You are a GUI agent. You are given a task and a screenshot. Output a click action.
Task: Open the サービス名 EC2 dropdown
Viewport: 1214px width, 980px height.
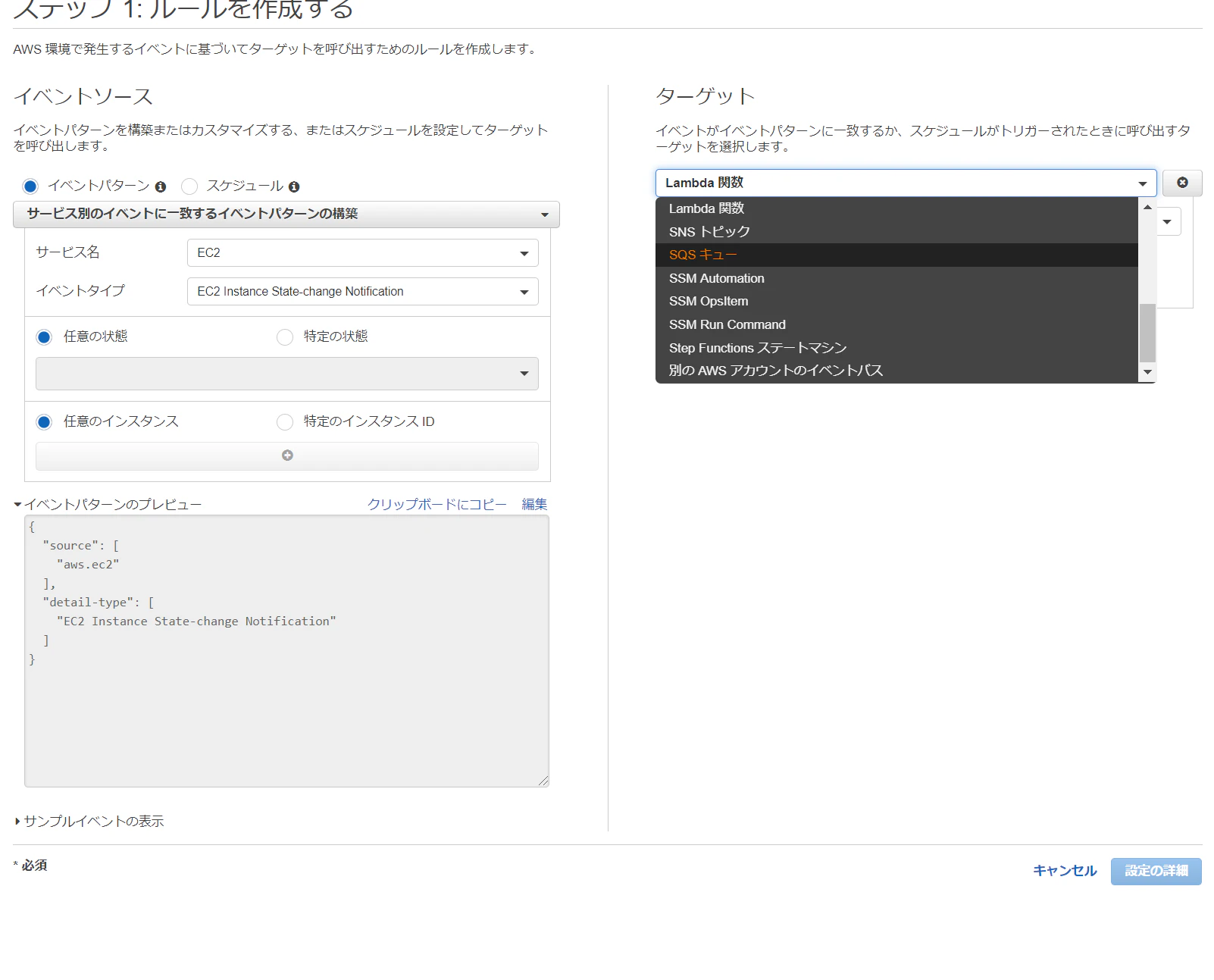coord(362,252)
